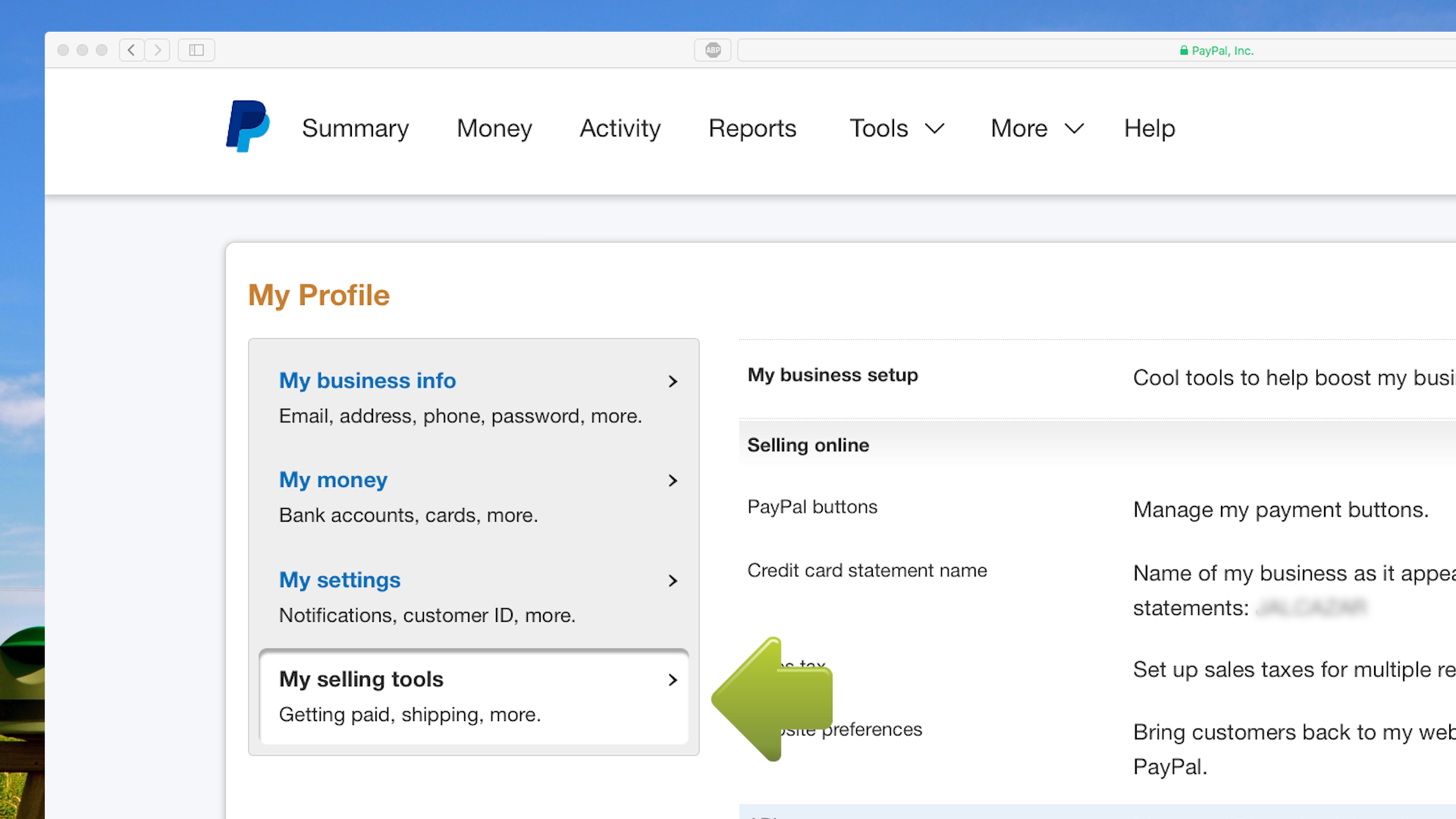The width and height of the screenshot is (1456, 819).
Task: Expand the More dropdown menu
Action: coord(1037,128)
